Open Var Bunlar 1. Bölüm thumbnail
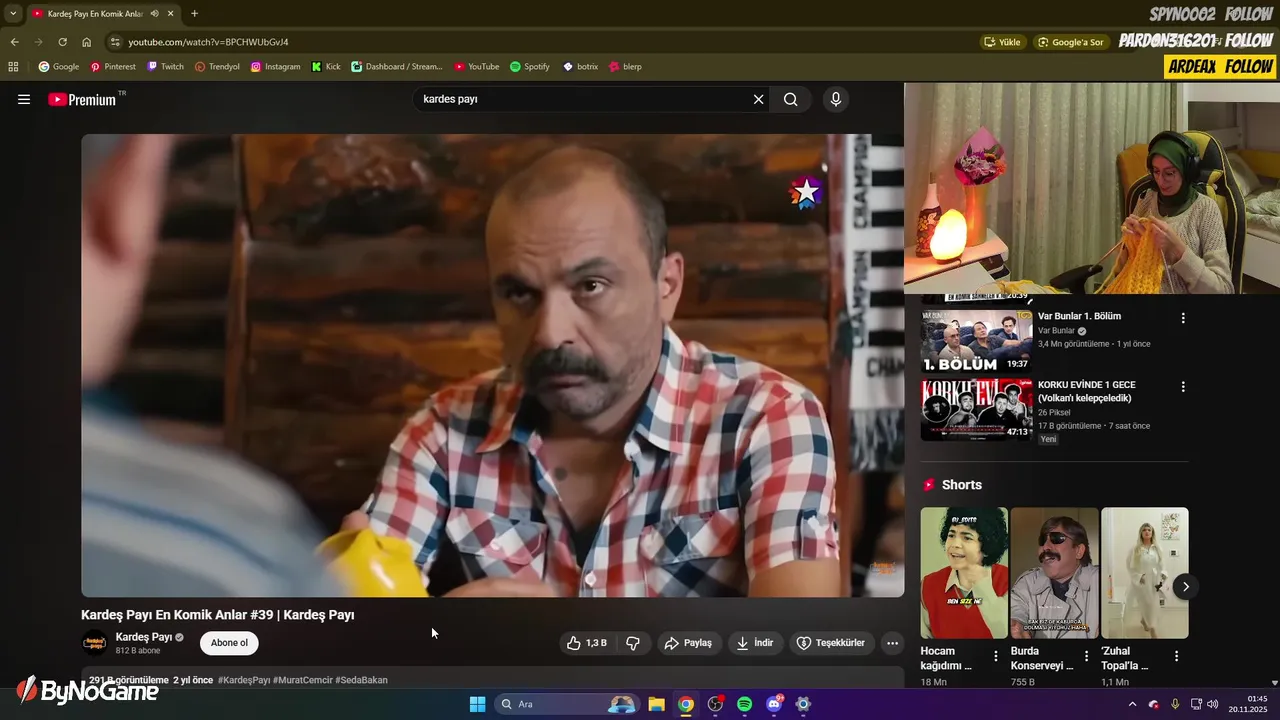1280x720 pixels. pyautogui.click(x=976, y=341)
